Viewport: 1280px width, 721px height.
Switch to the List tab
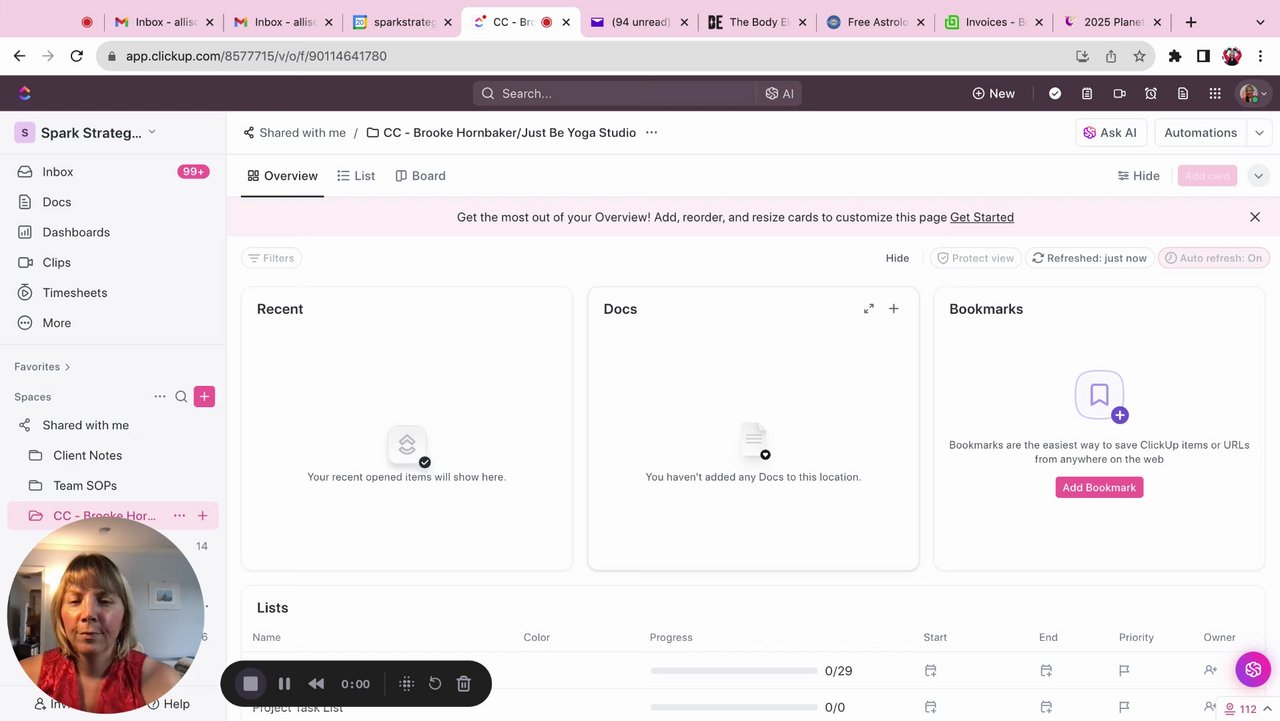[356, 176]
